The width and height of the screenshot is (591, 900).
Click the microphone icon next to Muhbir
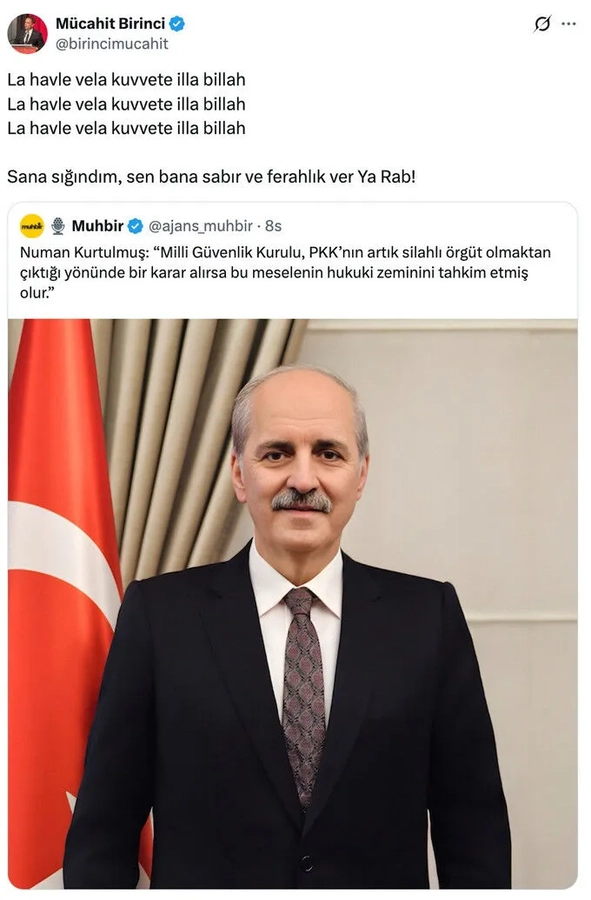[58, 226]
